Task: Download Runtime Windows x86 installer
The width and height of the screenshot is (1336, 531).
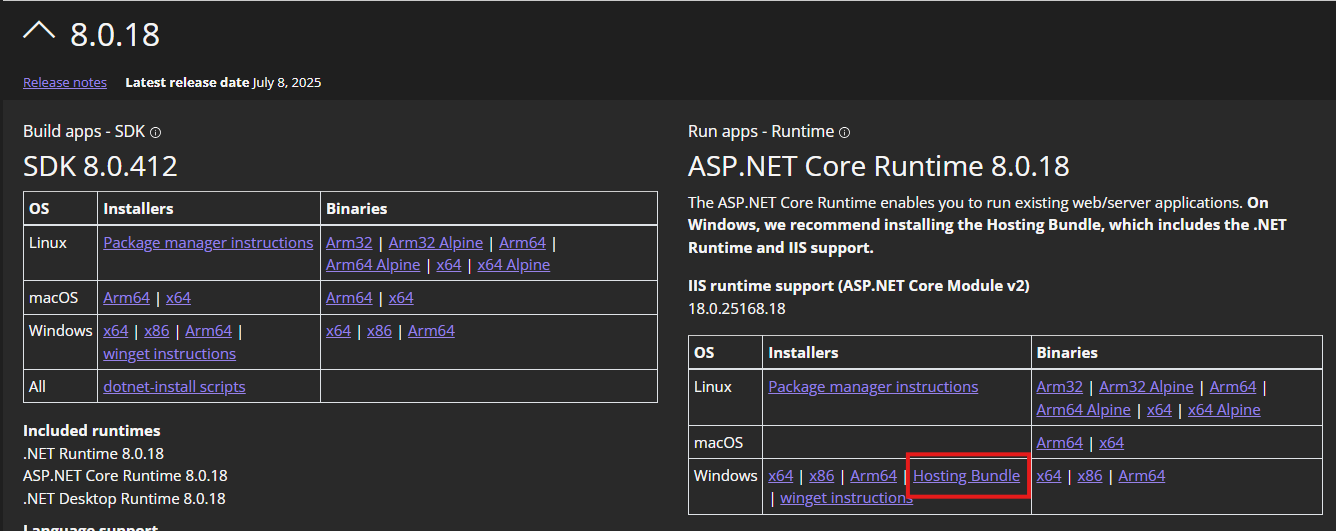Action: point(822,475)
